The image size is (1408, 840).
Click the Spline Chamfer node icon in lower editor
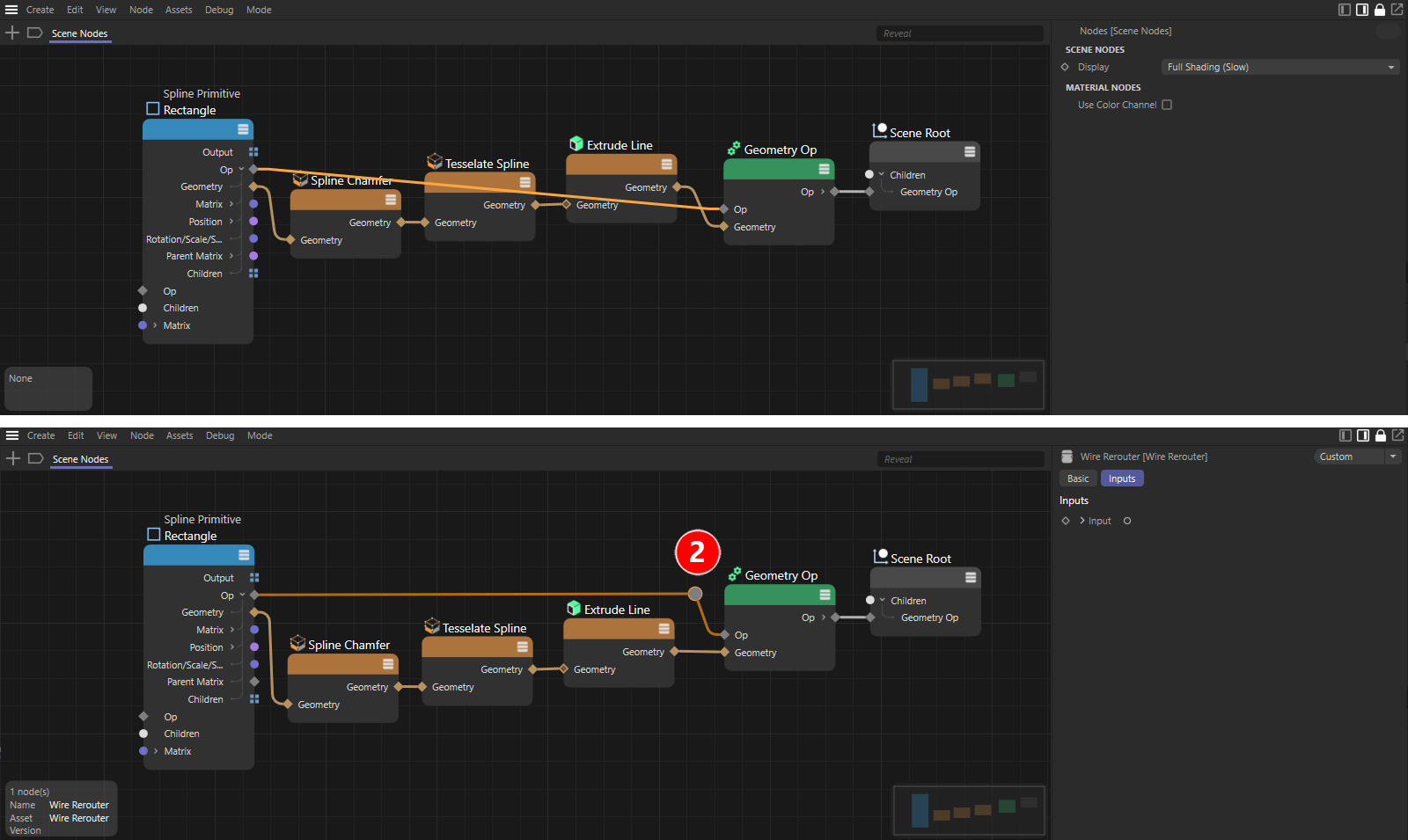(x=297, y=644)
